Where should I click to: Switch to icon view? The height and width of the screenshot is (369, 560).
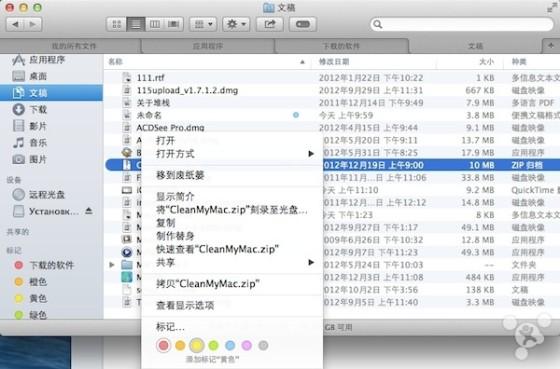(116, 24)
